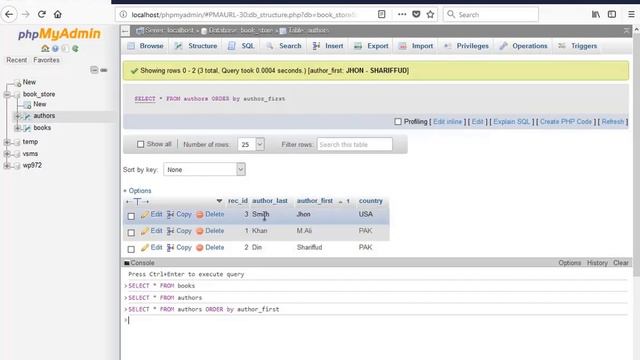Screen dimensions: 640x360
Task: Click the link-with-main-panel icon
Action: [x=104, y=70]
